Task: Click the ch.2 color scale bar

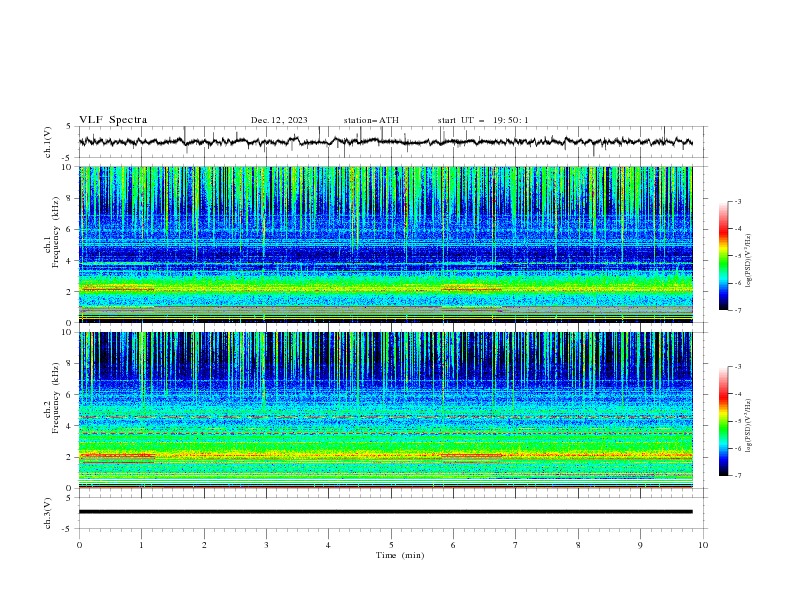Action: [723, 421]
